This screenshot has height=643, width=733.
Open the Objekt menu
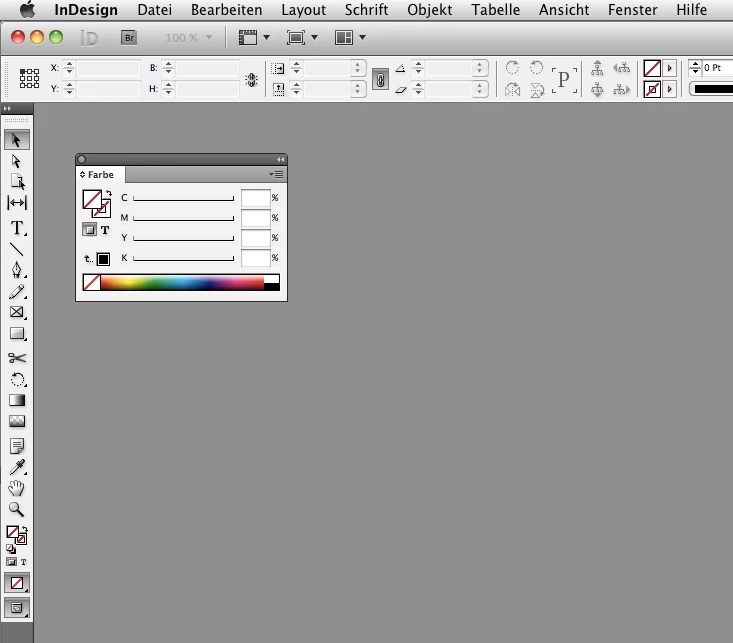point(430,10)
